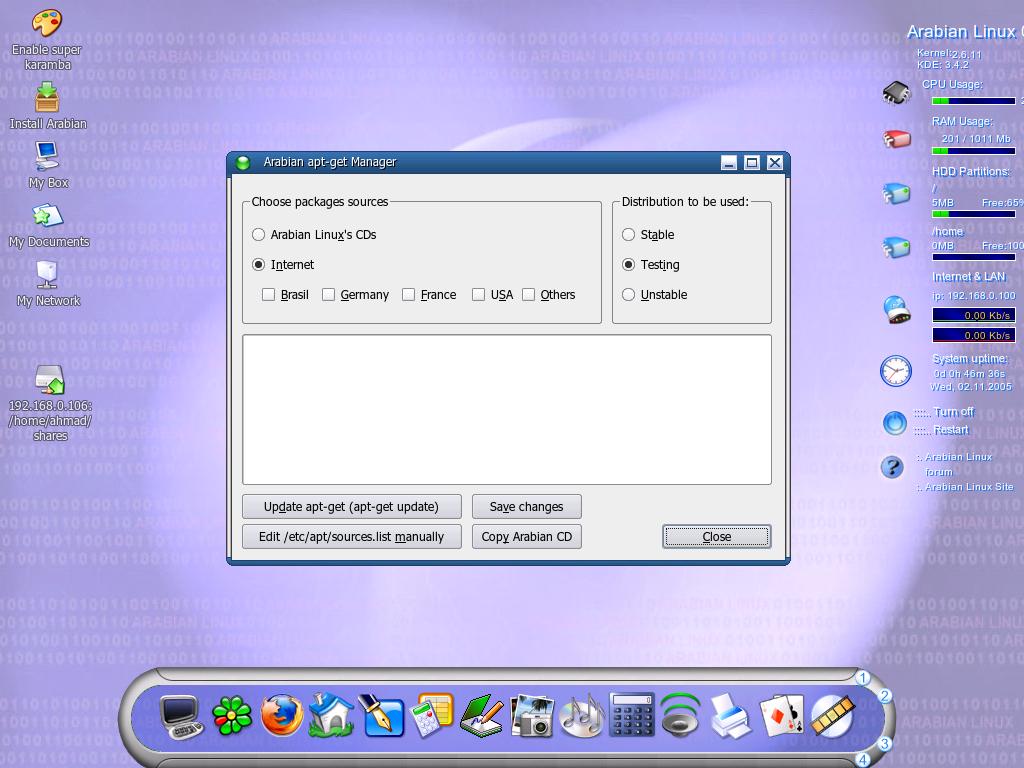Viewport: 1024px width, 768px height.
Task: Select the Testing distribution option
Action: click(x=628, y=264)
